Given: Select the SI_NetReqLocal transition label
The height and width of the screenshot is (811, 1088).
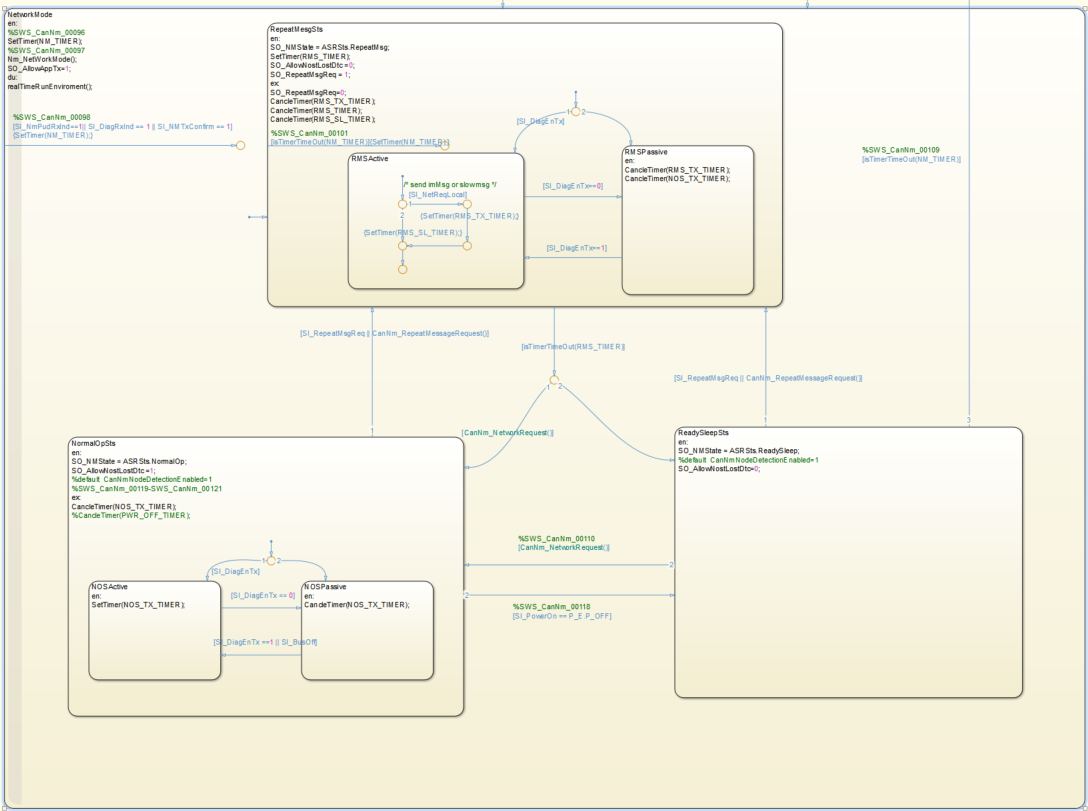Looking at the screenshot, I should click(x=438, y=194).
